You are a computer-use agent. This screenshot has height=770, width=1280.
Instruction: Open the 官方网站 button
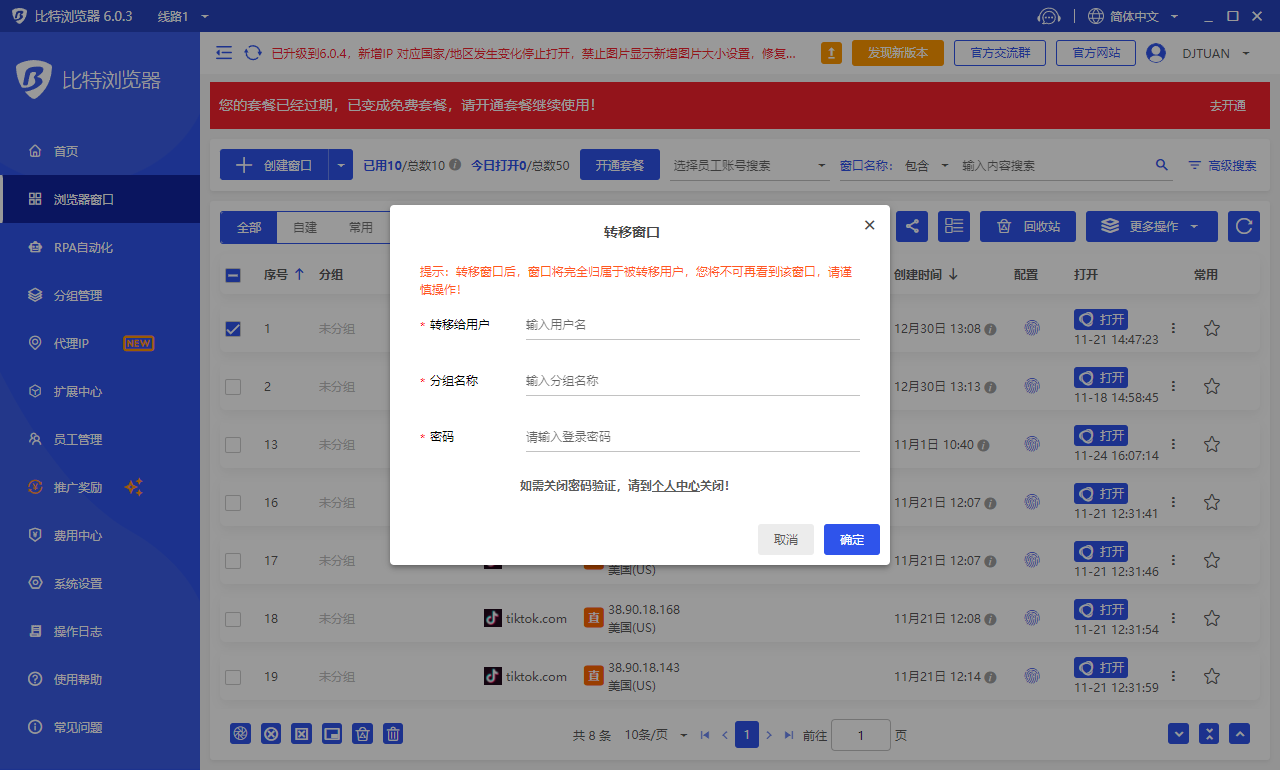(1096, 53)
